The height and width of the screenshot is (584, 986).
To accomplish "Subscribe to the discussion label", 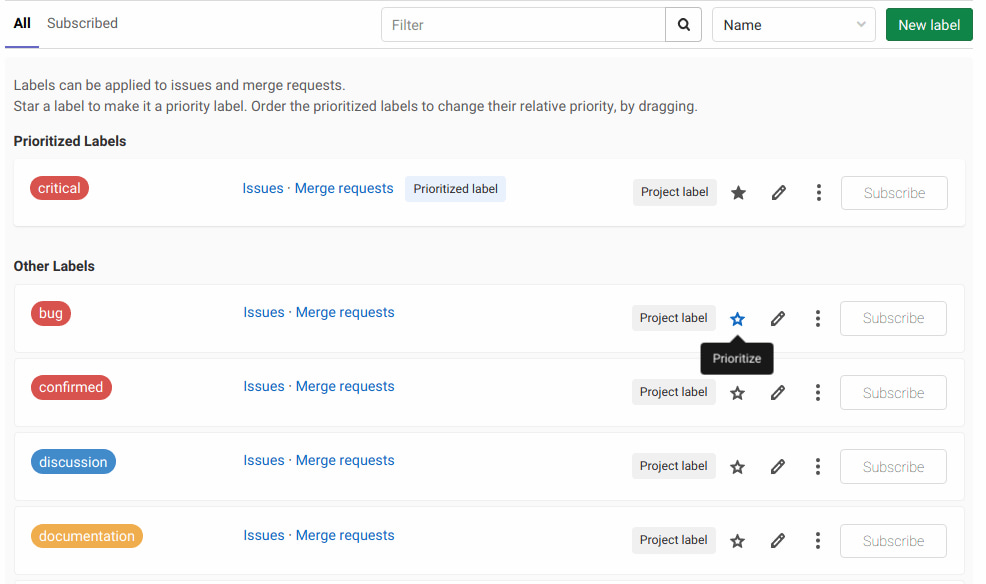I will tap(893, 466).
